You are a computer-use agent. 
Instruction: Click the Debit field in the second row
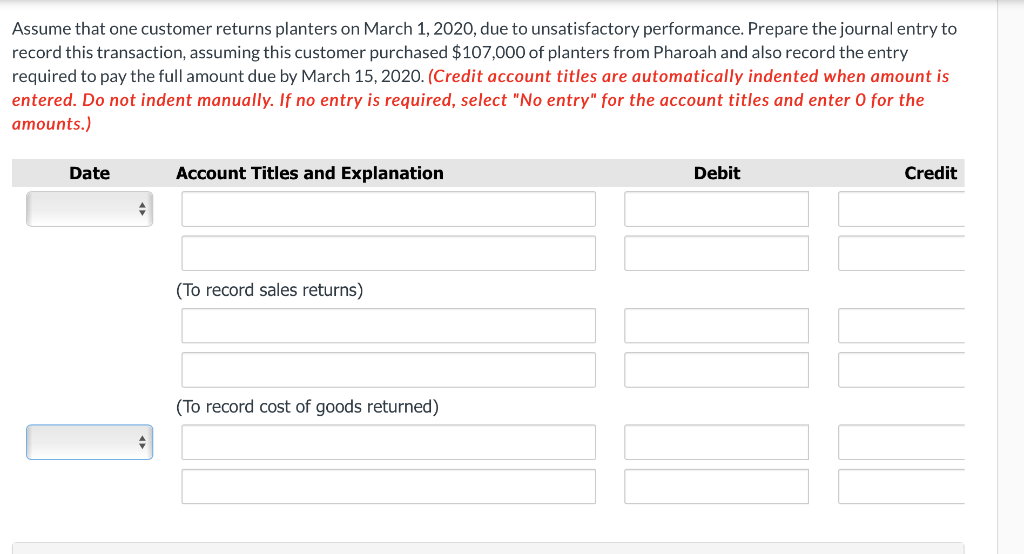pyautogui.click(x=716, y=253)
